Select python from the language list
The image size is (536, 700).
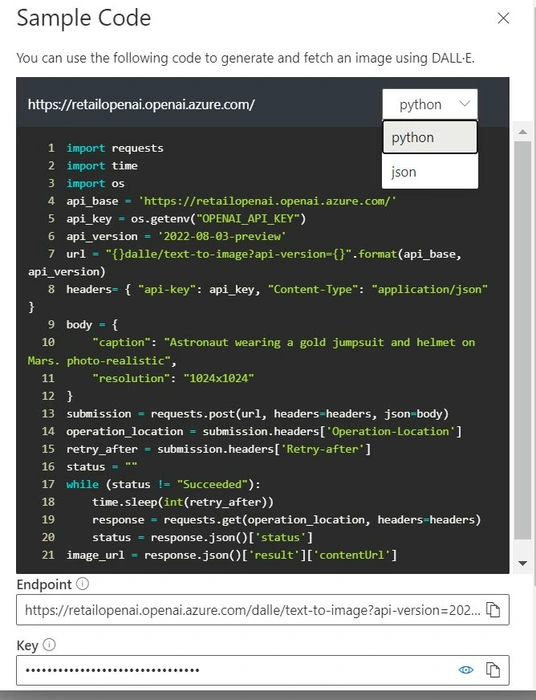430,138
